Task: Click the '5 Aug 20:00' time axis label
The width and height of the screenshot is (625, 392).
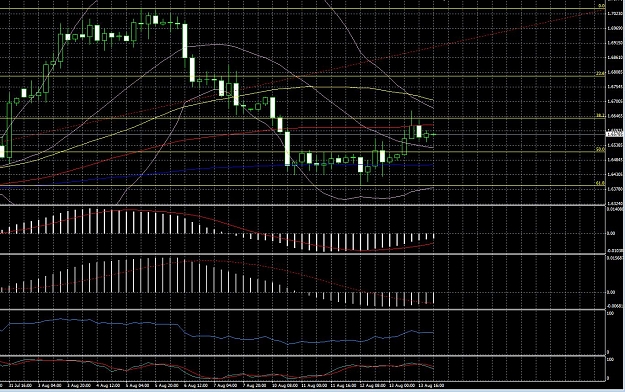Action: (167, 386)
